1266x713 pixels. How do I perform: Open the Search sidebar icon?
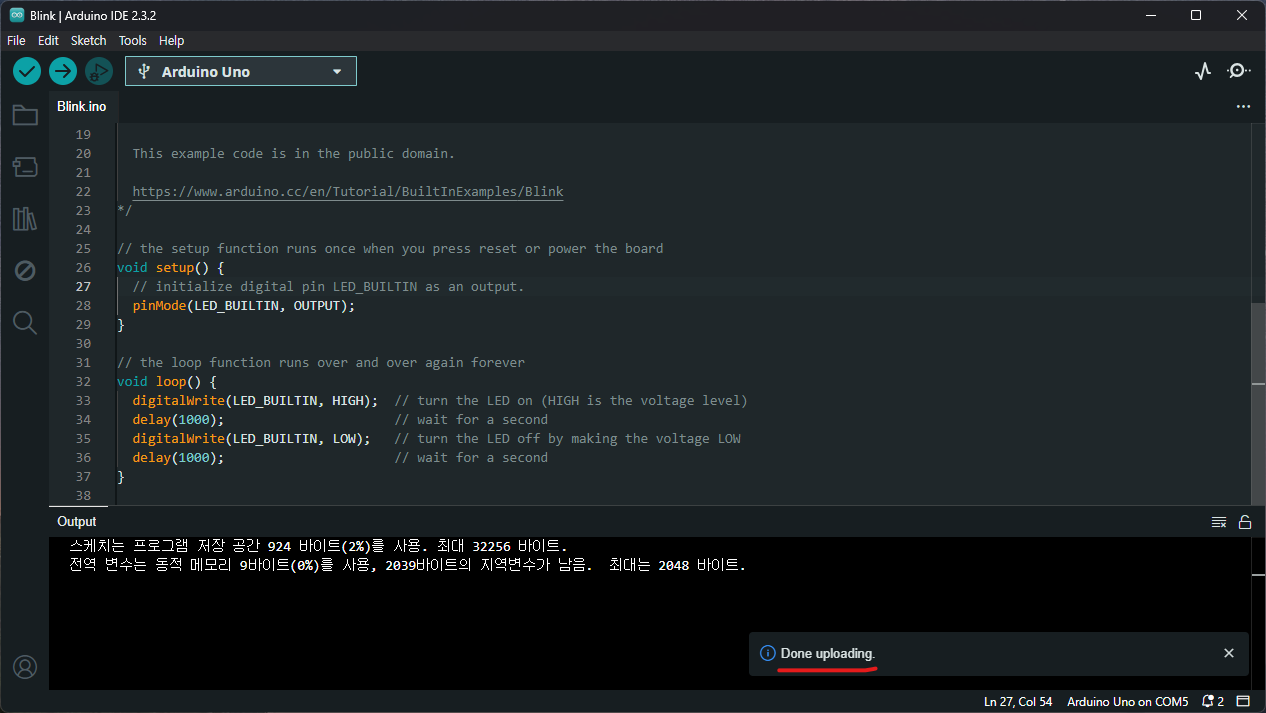(x=25, y=323)
